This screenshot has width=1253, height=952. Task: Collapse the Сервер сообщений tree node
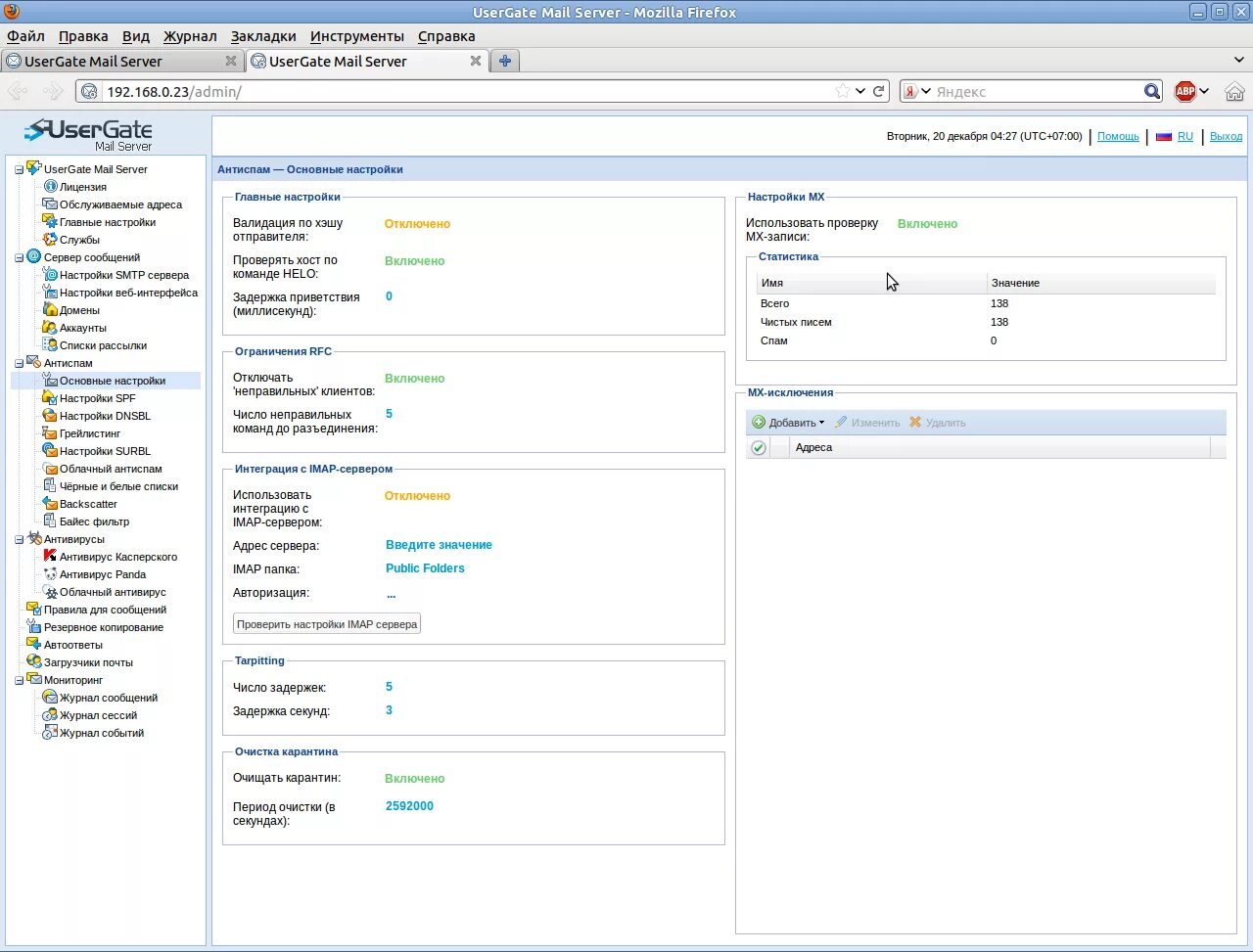[x=19, y=257]
